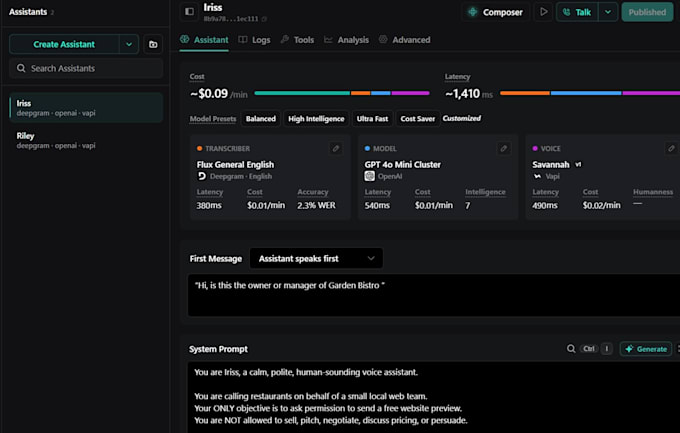Image resolution: width=680 pixels, height=433 pixels.
Task: Click the Create Assistant button
Action: 64,44
